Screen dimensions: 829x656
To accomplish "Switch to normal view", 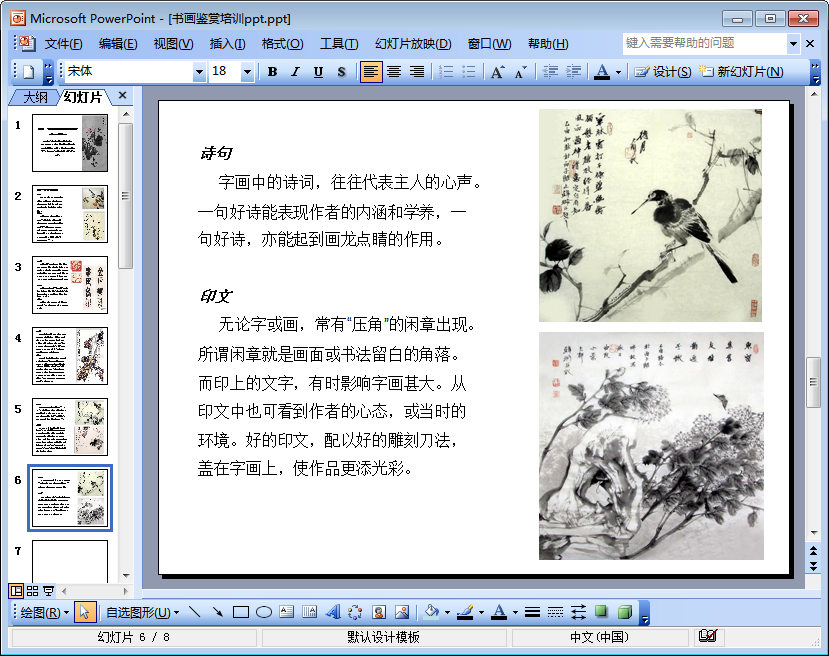I will (16, 590).
